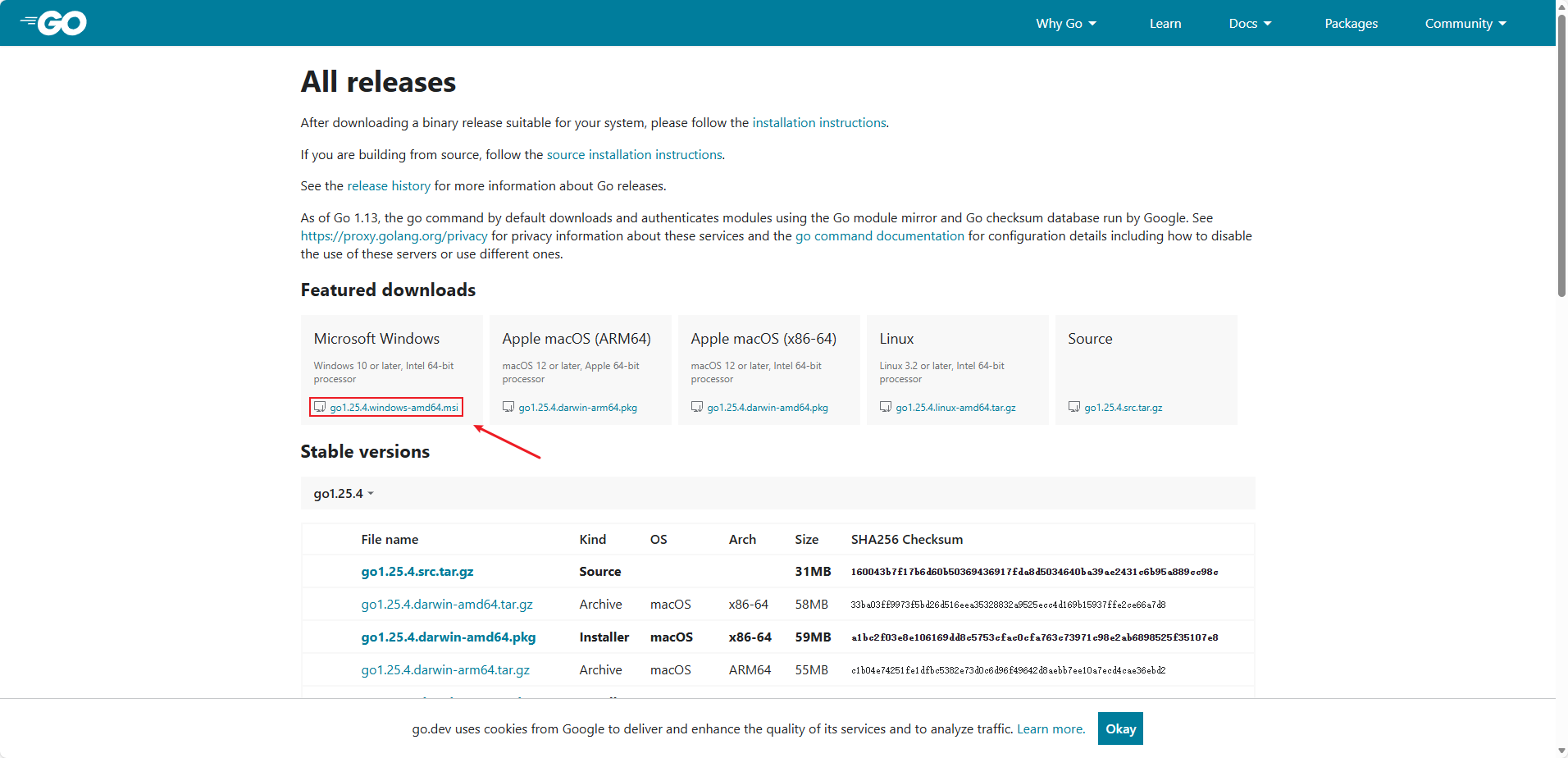This screenshot has width=1568, height=758.
Task: Open the Docs dropdown menu
Action: (1250, 23)
